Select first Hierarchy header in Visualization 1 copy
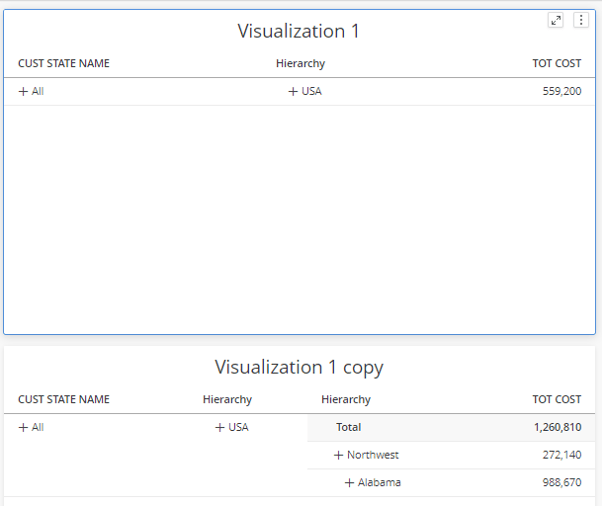 227,399
